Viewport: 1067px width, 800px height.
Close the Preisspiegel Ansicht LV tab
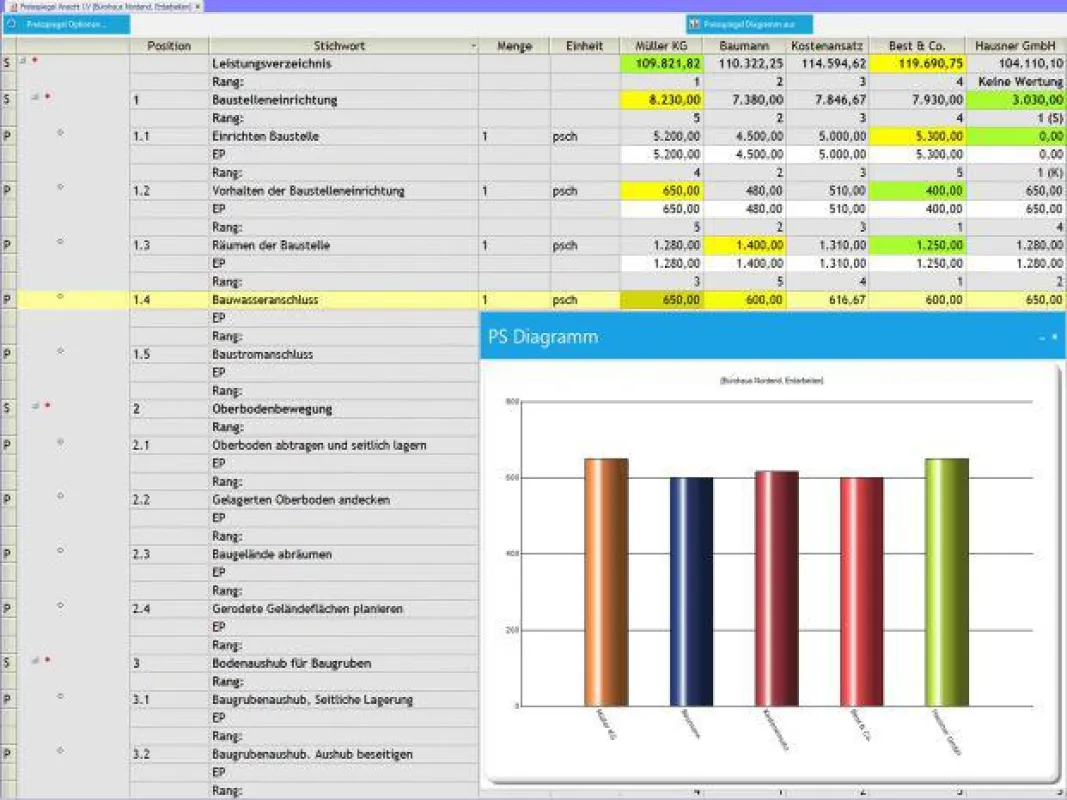point(198,6)
